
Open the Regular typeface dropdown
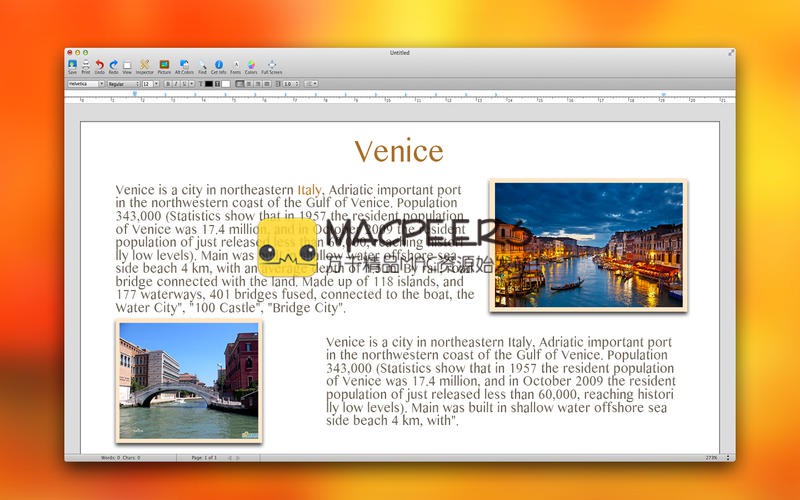tap(122, 84)
